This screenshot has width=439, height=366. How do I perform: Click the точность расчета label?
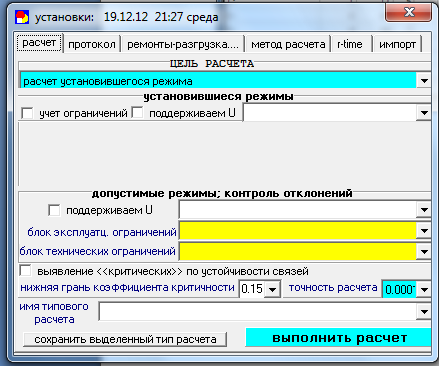(x=333, y=287)
